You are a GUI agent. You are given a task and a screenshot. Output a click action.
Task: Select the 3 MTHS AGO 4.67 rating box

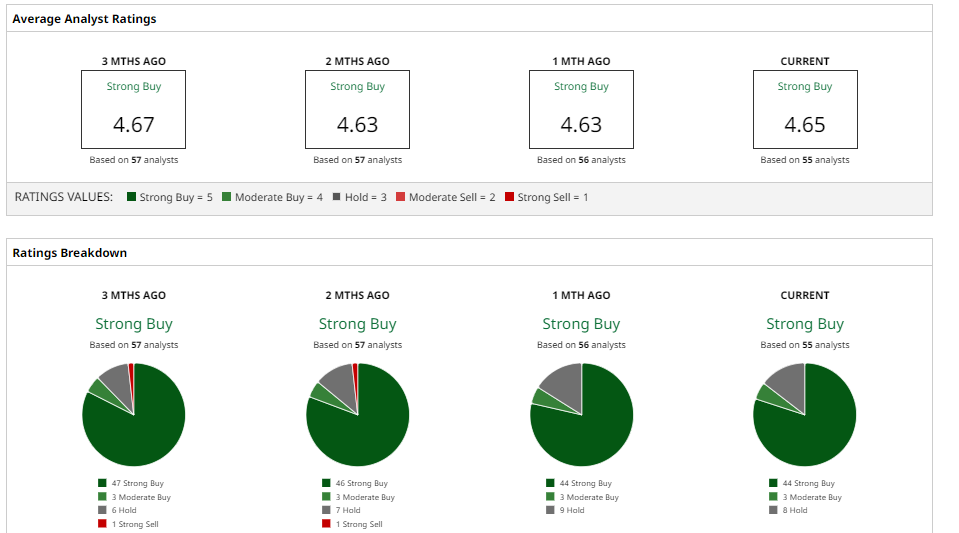pos(133,110)
